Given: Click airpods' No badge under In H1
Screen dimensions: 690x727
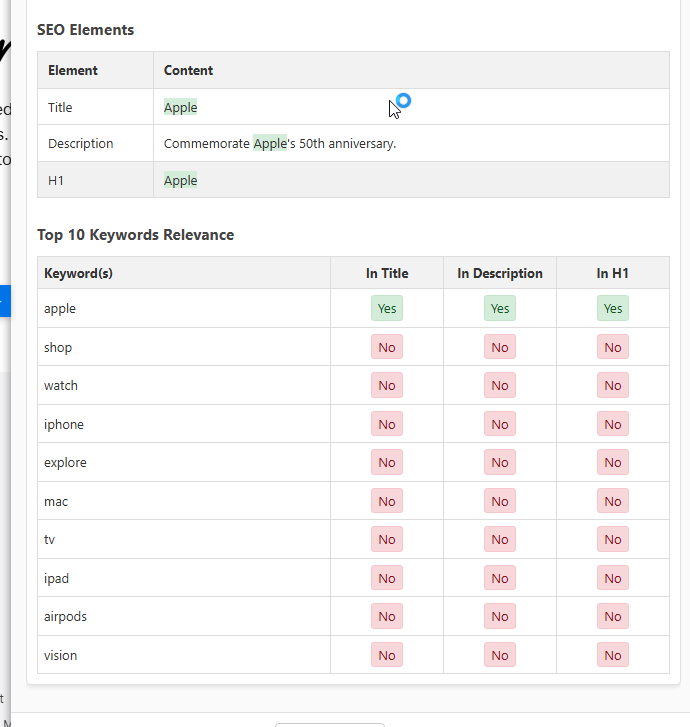Looking at the screenshot, I should tap(613, 617).
